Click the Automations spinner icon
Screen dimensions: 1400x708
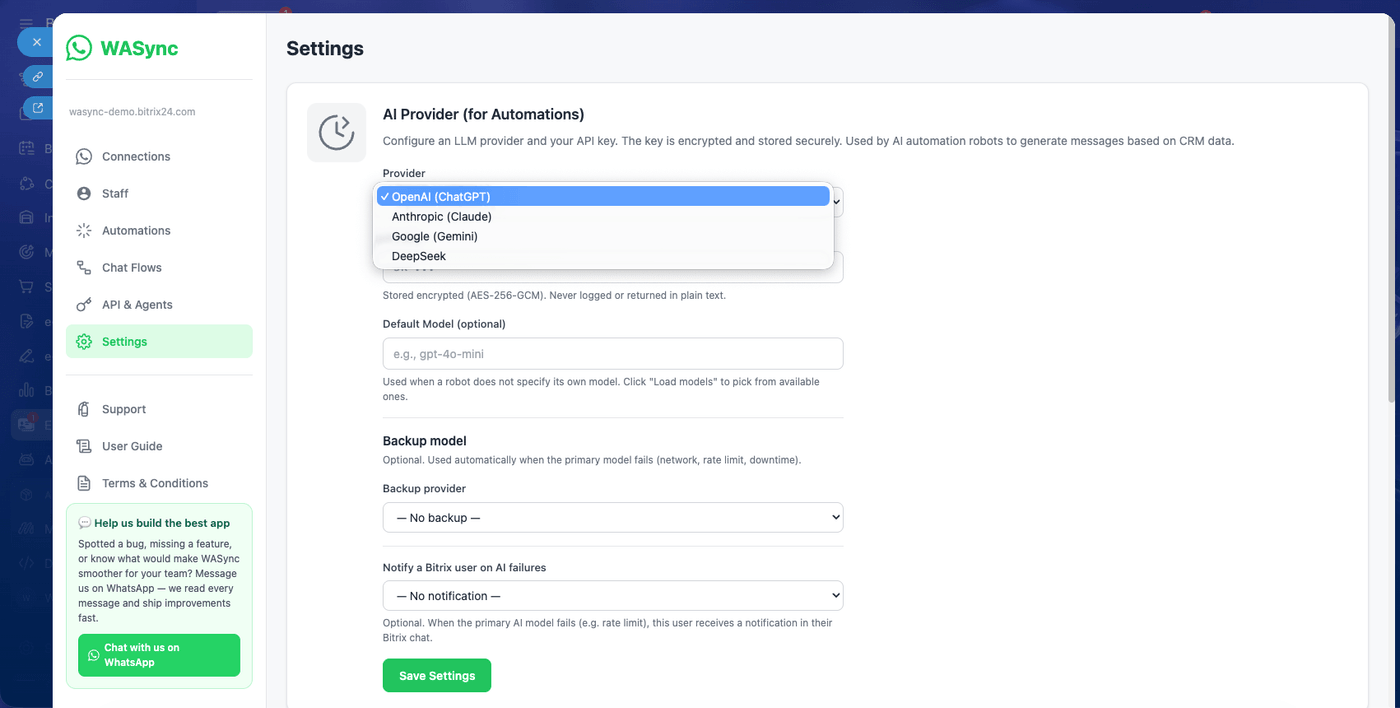click(84, 231)
